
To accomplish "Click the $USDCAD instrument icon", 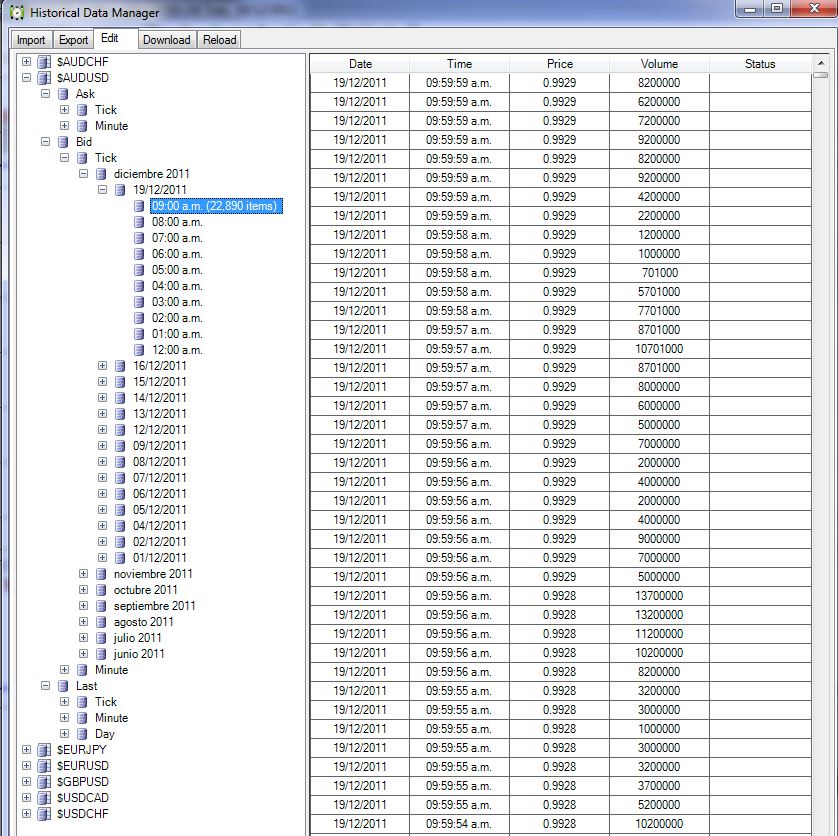I will pos(44,798).
